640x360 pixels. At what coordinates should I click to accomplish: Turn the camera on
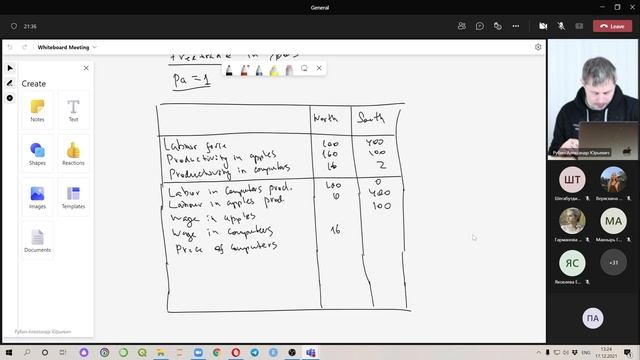(x=543, y=26)
